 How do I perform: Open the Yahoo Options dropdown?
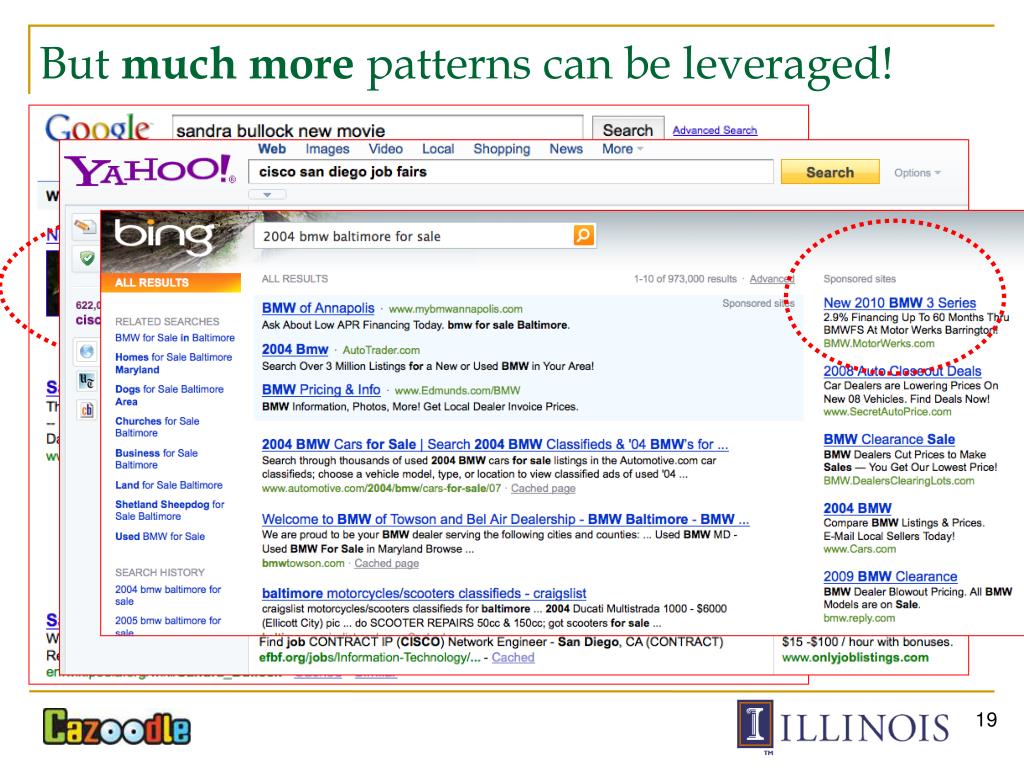[x=917, y=172]
